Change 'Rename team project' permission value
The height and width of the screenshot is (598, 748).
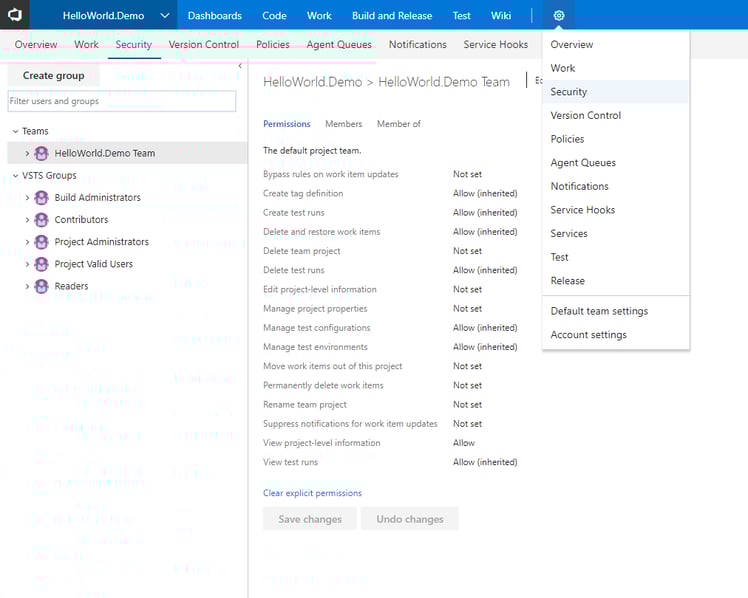(468, 404)
